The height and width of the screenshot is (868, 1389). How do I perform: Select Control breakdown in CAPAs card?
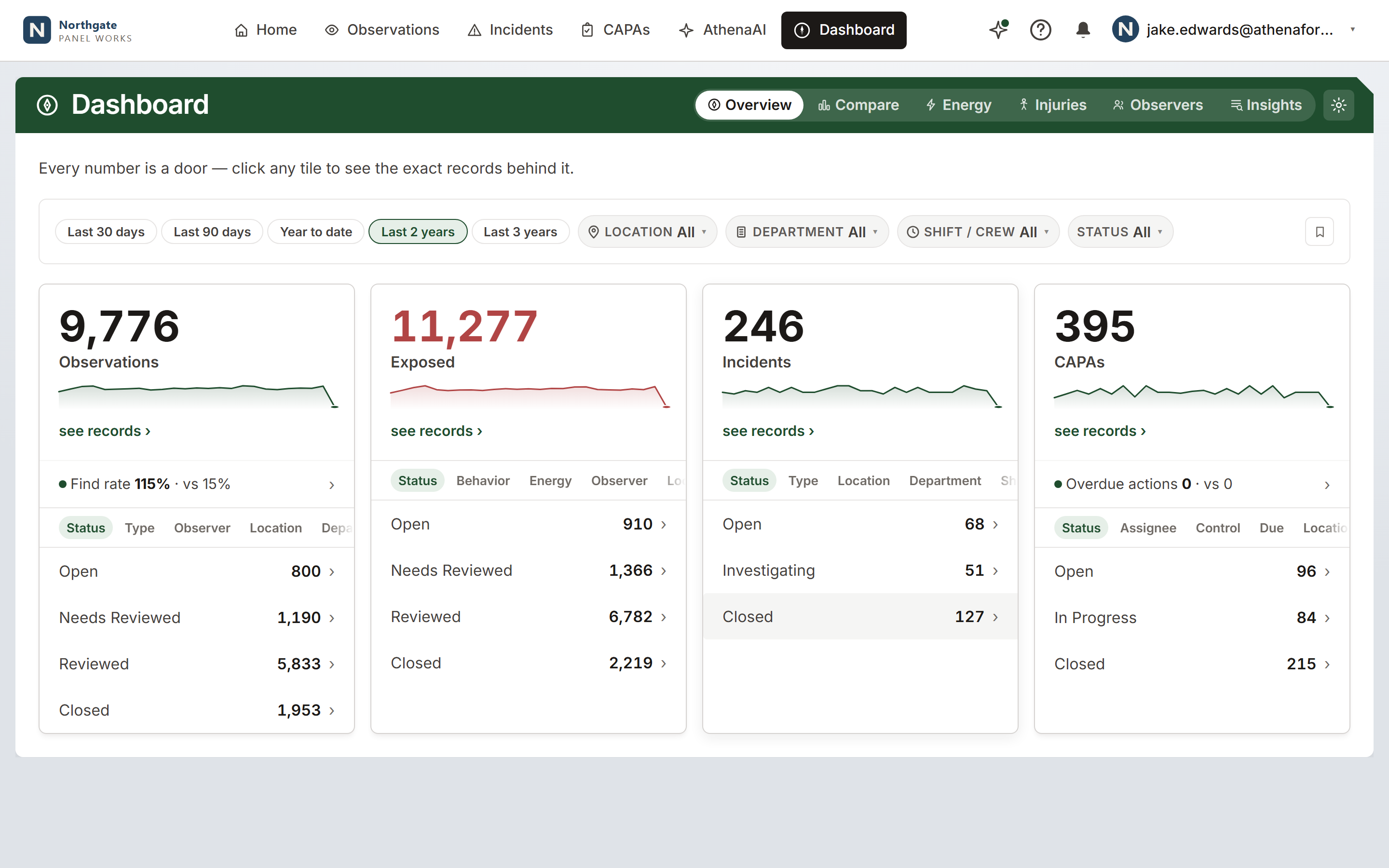click(1217, 528)
